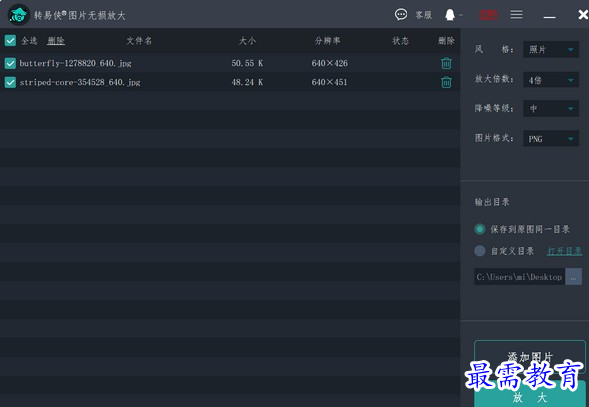This screenshot has width=589, height=407.
Task: Open the 降噪等级 dropdown
Action: (551, 109)
